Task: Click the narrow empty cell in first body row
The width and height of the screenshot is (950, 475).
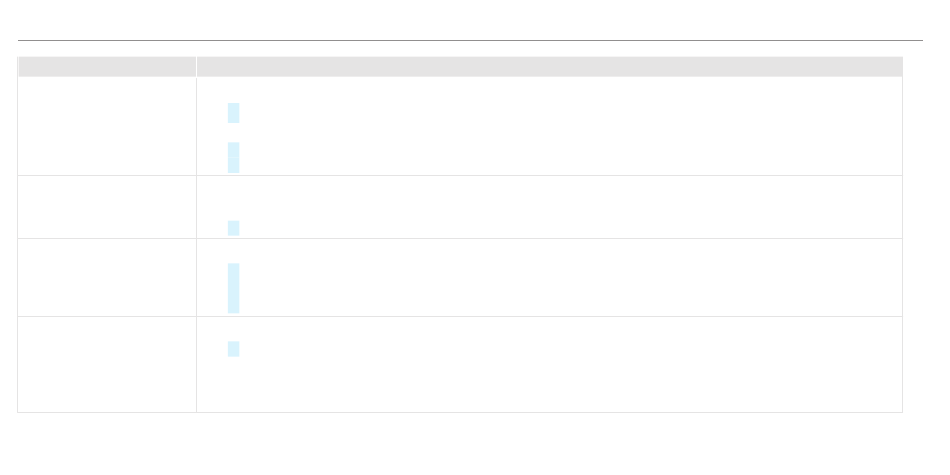Action: [107, 126]
